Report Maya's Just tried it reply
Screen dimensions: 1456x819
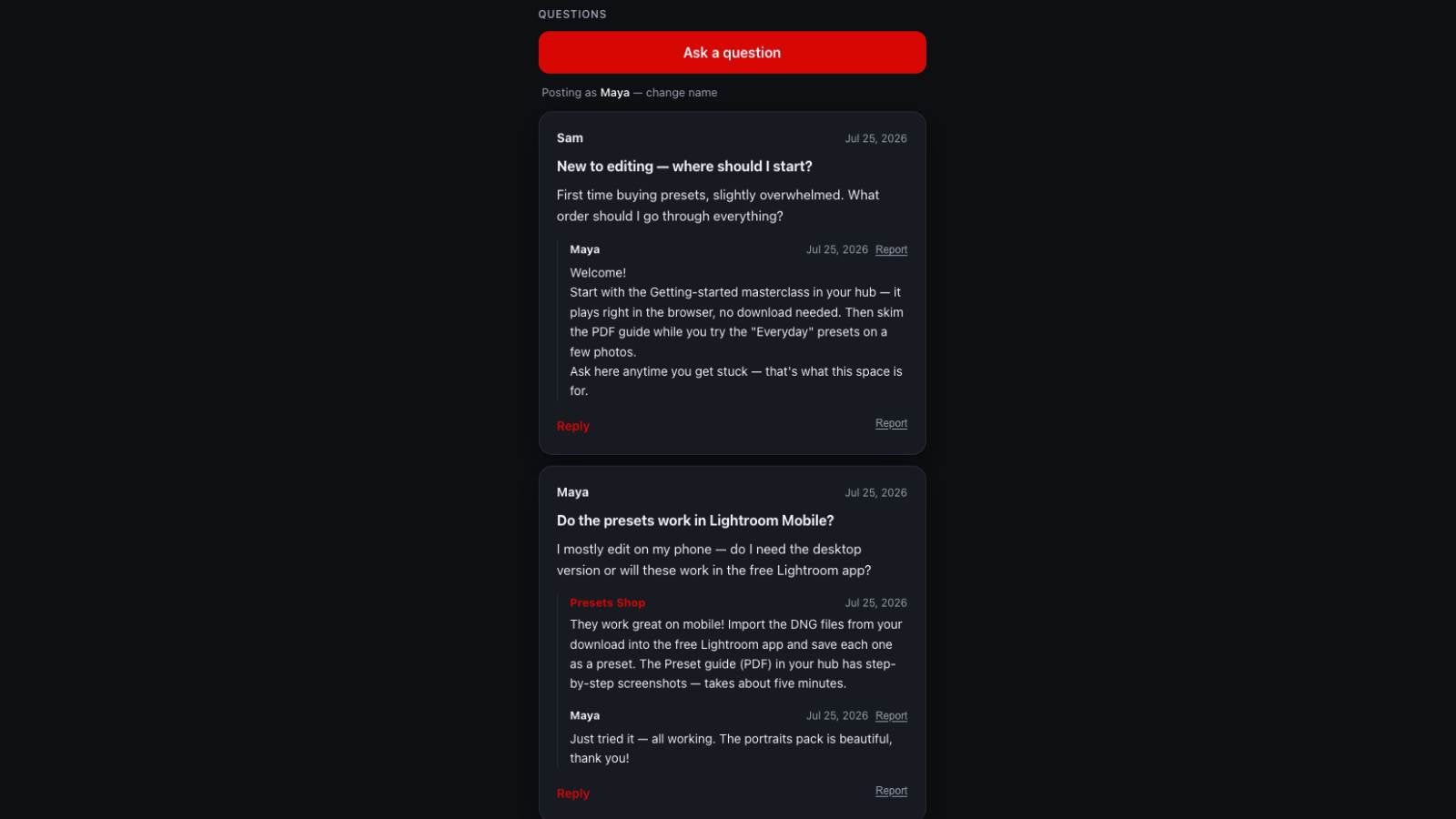tap(891, 716)
